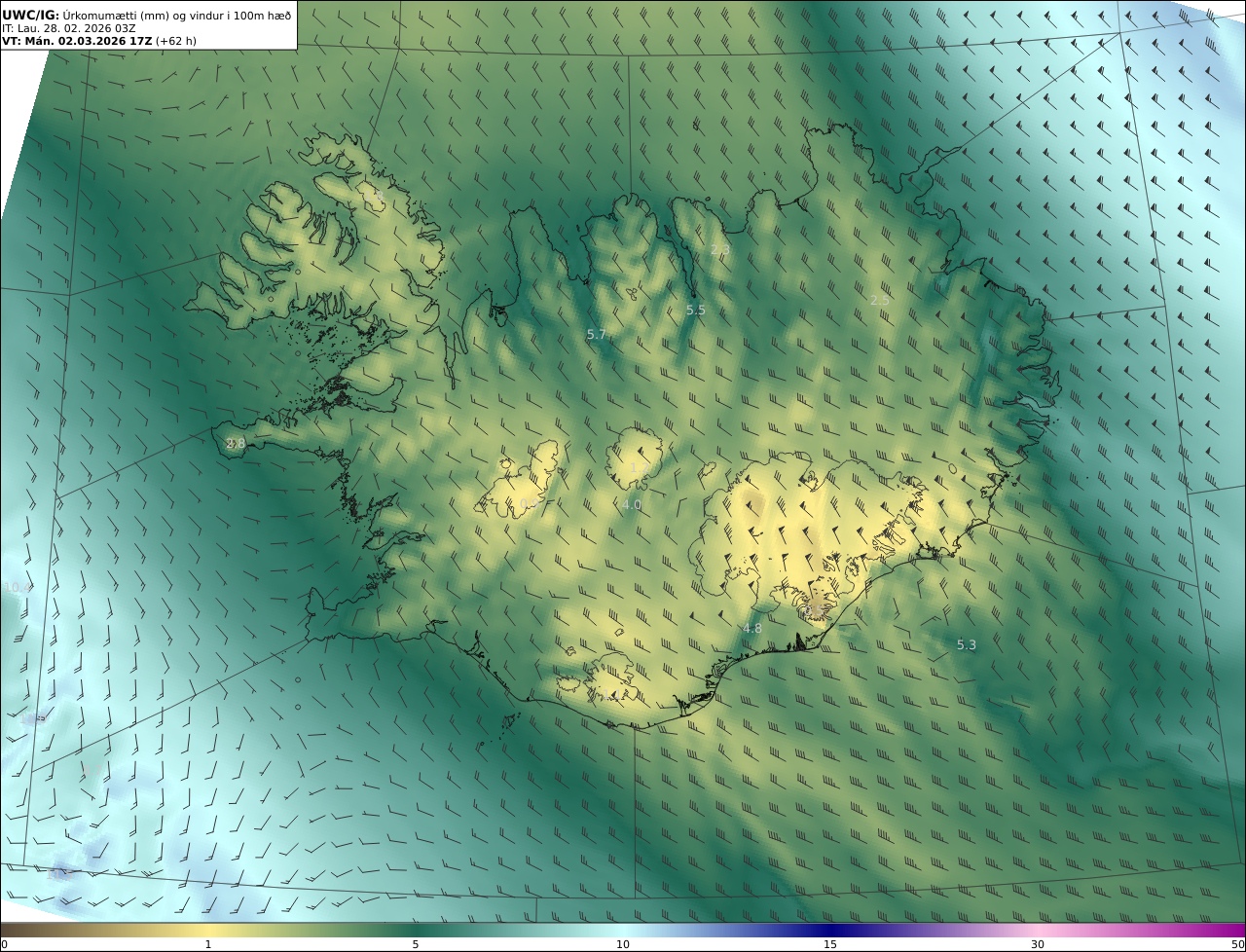Click the 4.0 value label below the glacier
The width and height of the screenshot is (1246, 952).
pos(632,504)
